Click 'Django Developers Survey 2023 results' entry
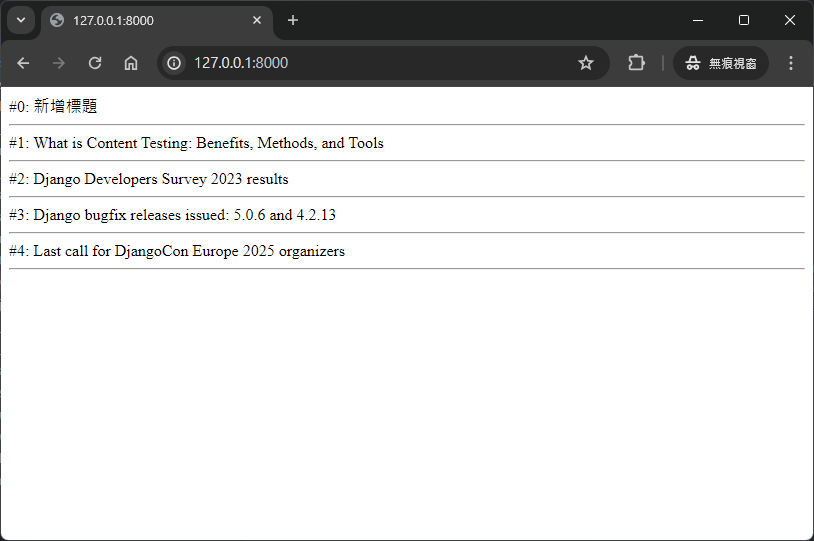The image size is (814, 541). (148, 179)
